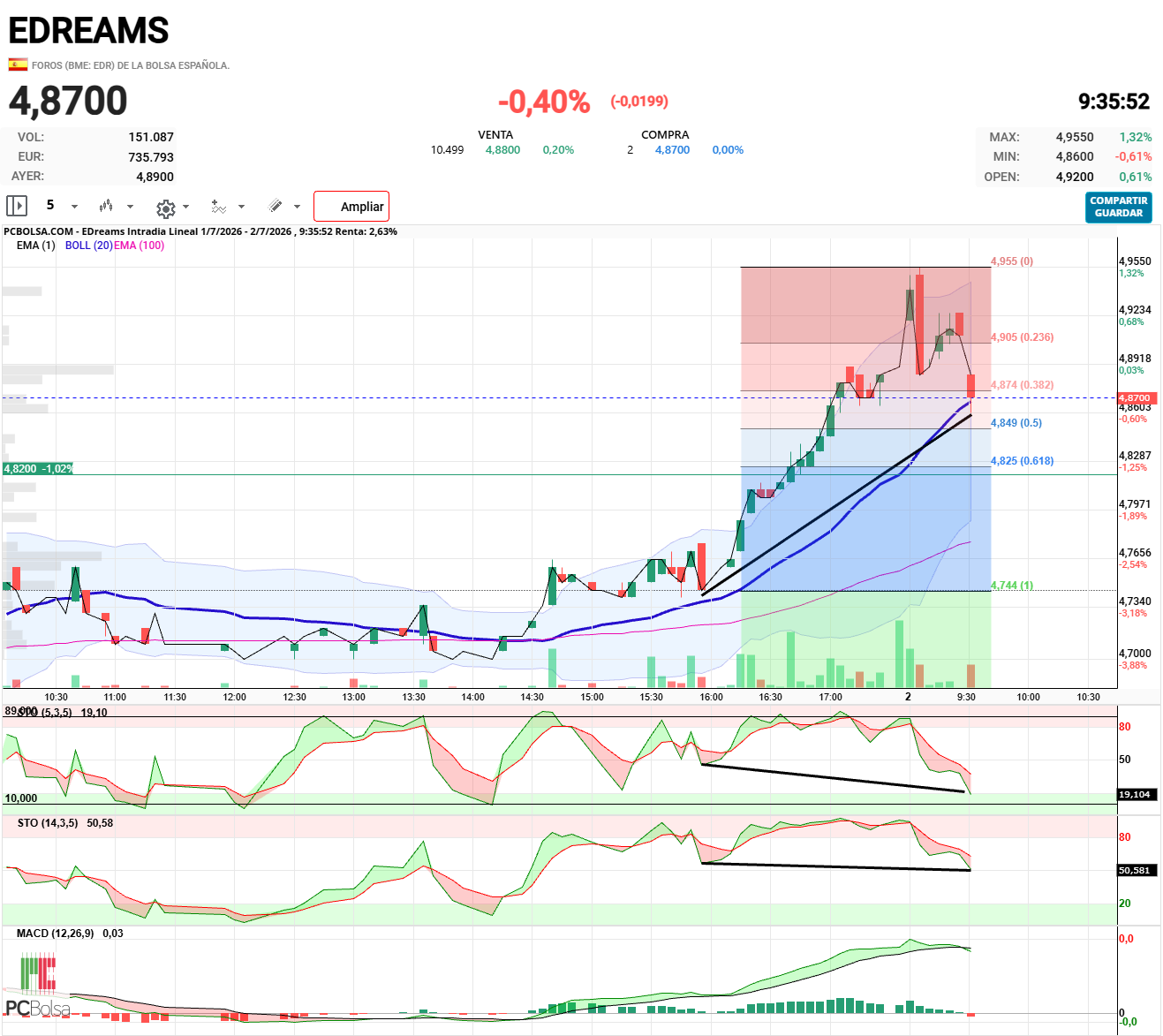Screen dimensions: 1163x1036
Task: Open the add indicator line icon
Action: coord(219,206)
